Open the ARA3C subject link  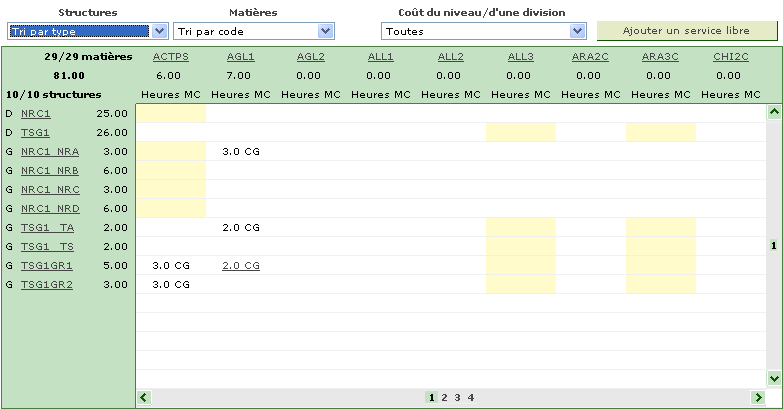coord(660,56)
